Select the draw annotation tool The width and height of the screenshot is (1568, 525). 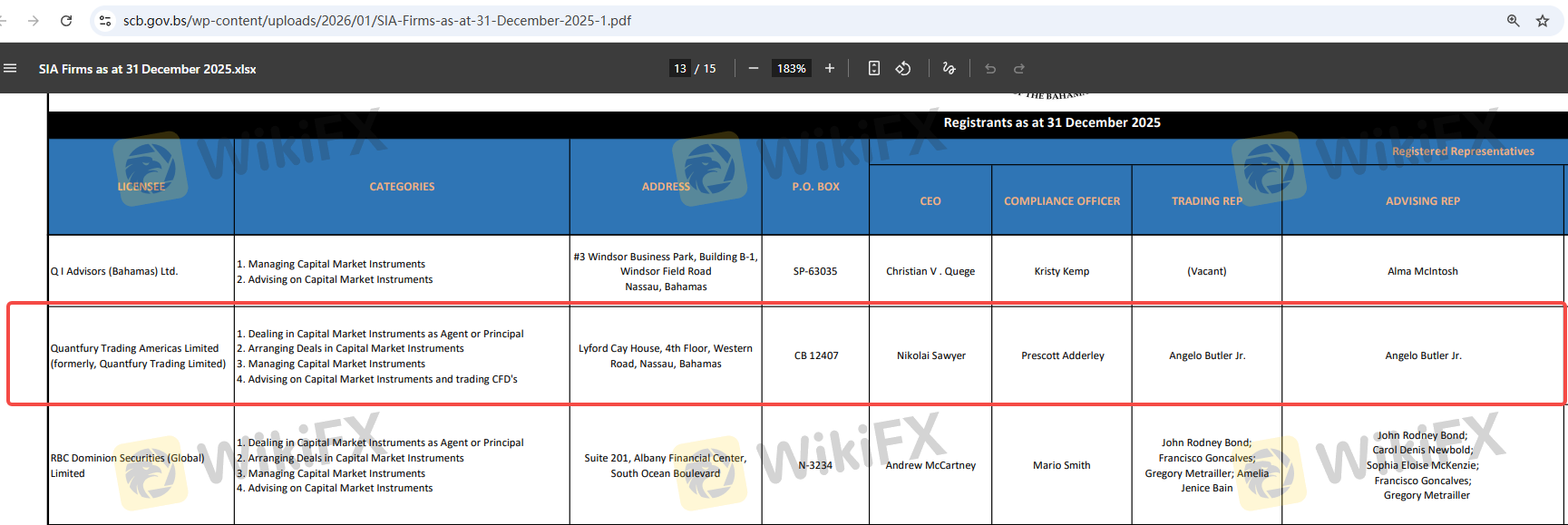pos(949,68)
